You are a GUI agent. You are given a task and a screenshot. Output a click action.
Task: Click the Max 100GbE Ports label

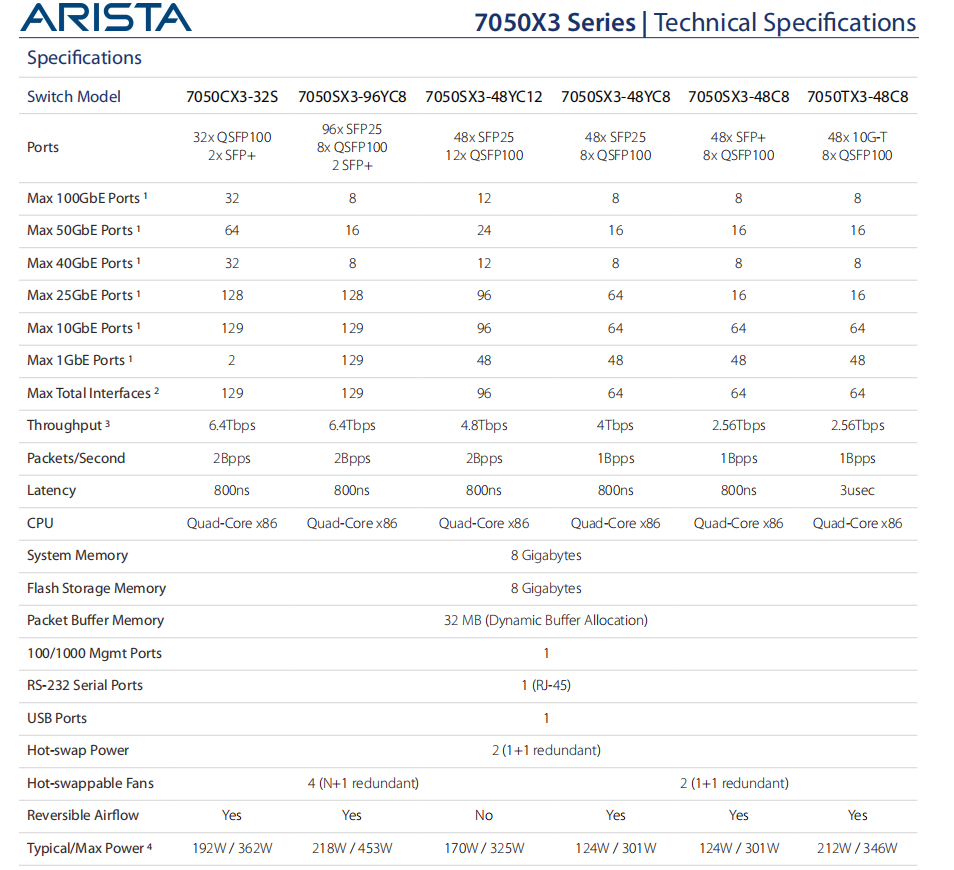(x=87, y=198)
